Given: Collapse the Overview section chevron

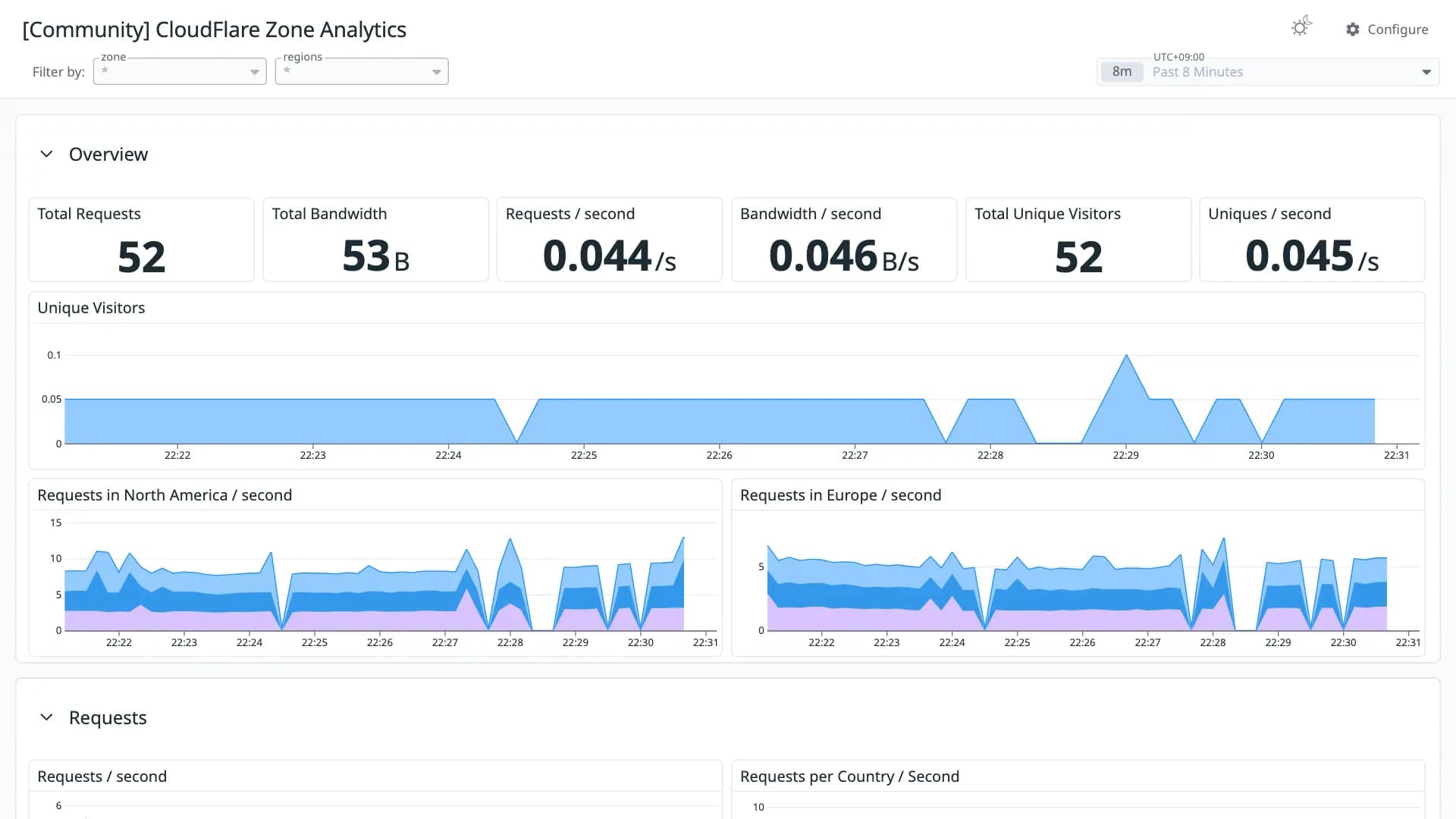Looking at the screenshot, I should (x=46, y=154).
